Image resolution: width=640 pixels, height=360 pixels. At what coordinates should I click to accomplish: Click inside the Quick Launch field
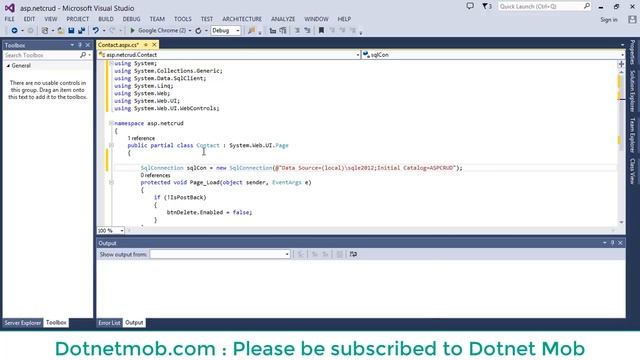(x=540, y=6)
